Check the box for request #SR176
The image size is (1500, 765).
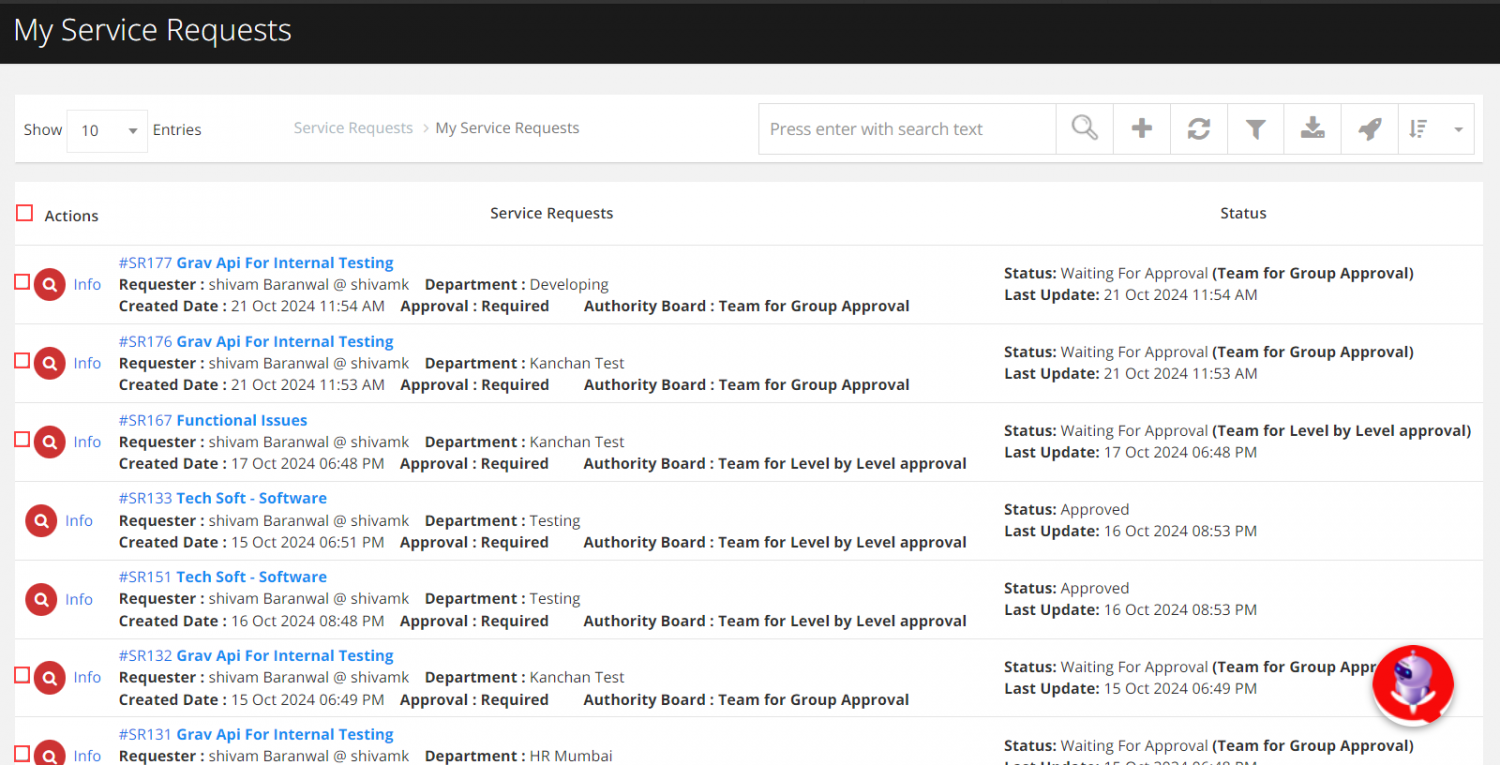tap(22, 361)
